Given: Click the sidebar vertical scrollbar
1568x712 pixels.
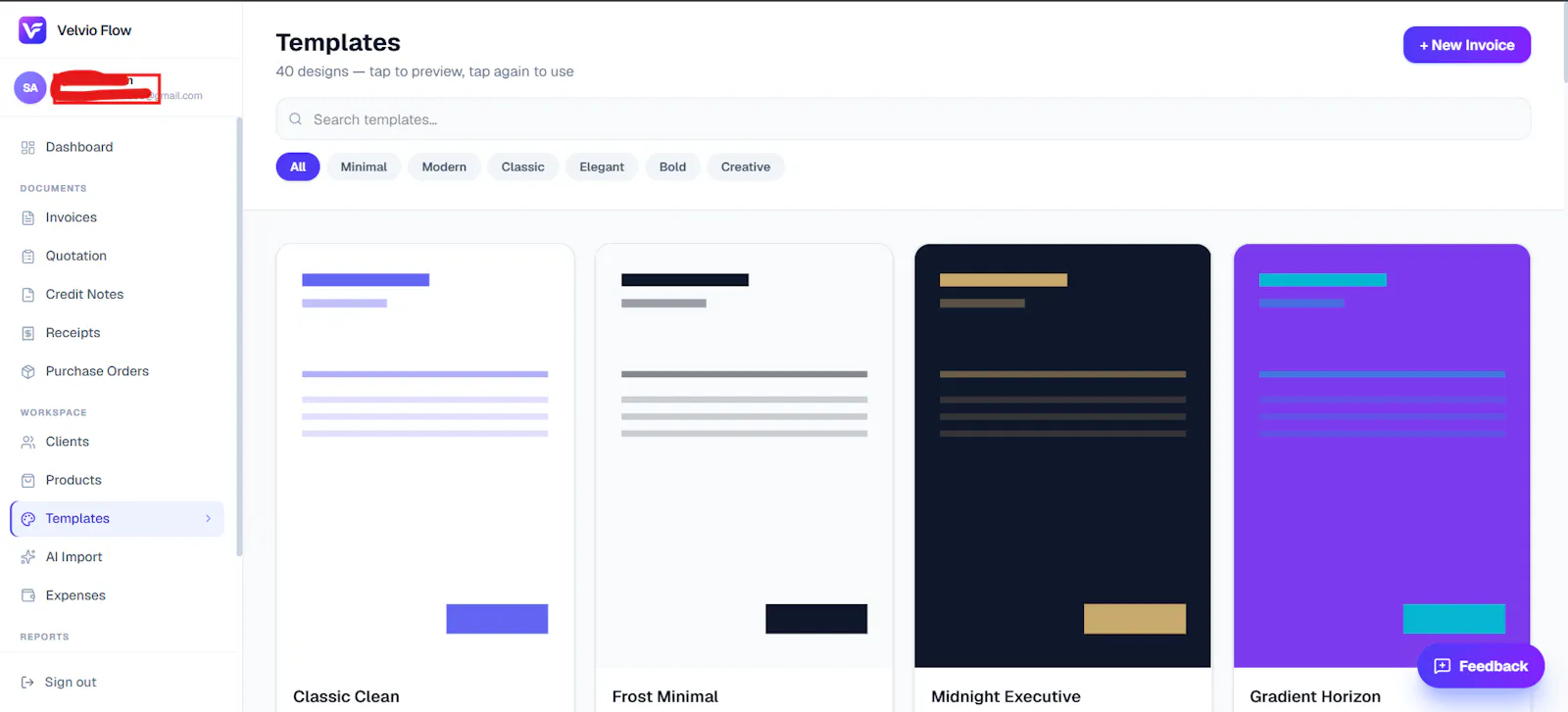Looking at the screenshot, I should (239, 337).
